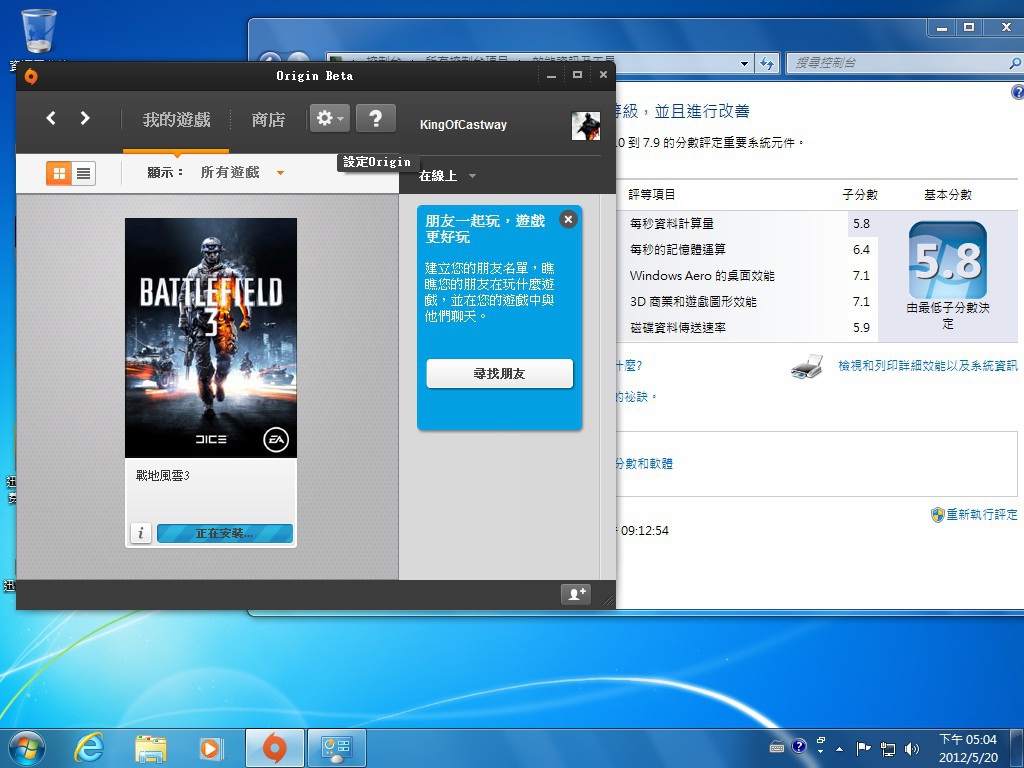The image size is (1024, 768).
Task: Click 重新執行評定 link
Action: (981, 515)
